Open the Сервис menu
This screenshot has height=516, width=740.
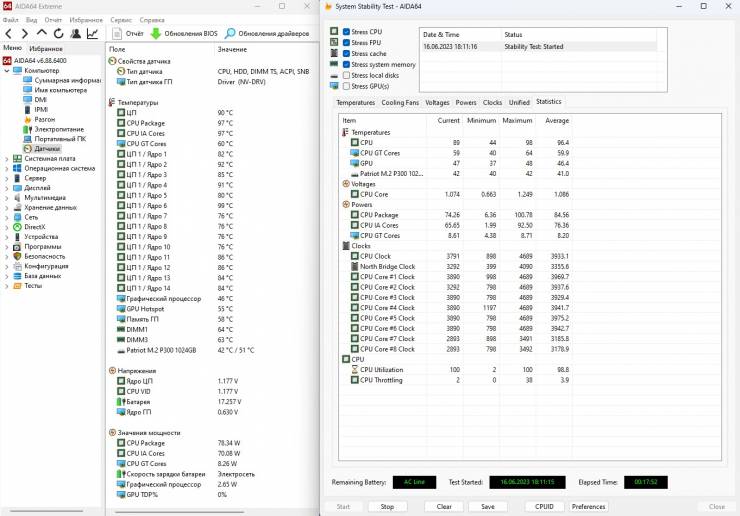(x=121, y=20)
